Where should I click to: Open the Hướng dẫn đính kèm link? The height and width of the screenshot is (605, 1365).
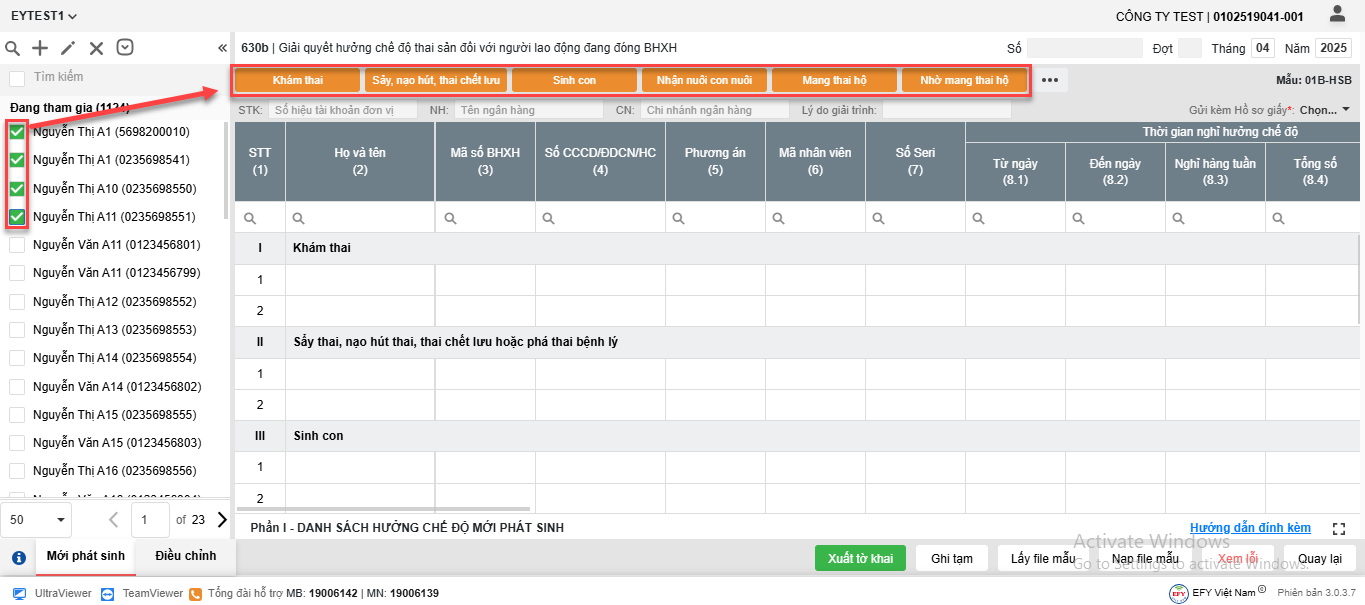click(1250, 528)
